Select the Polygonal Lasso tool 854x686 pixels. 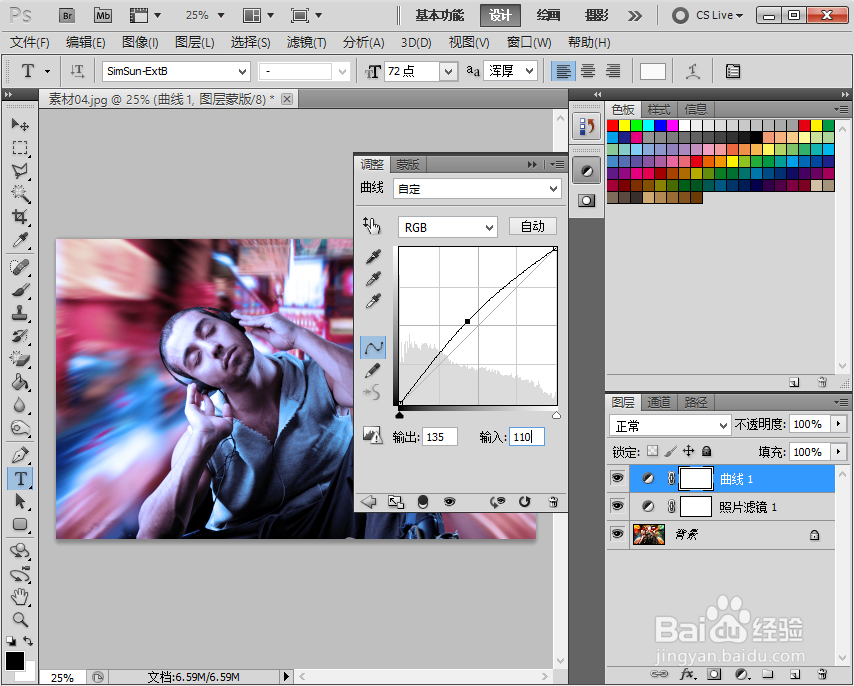pyautogui.click(x=20, y=170)
